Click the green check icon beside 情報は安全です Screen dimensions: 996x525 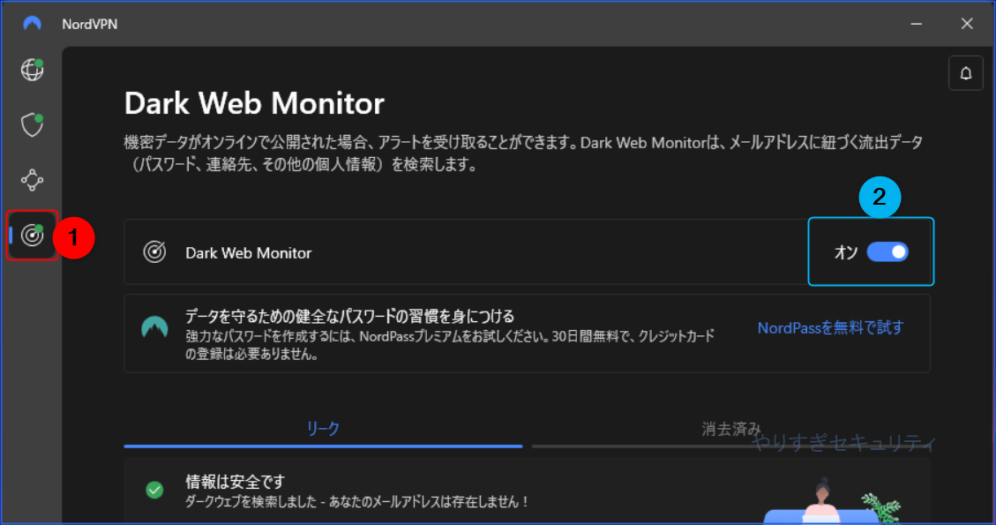[x=154, y=490]
